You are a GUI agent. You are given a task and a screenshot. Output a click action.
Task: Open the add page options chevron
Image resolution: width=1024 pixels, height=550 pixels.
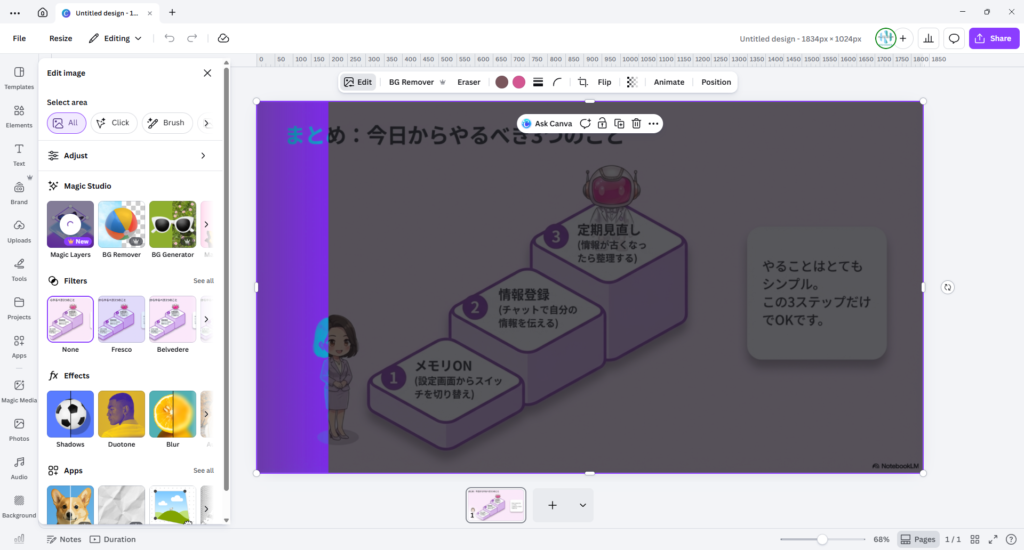[x=582, y=505]
